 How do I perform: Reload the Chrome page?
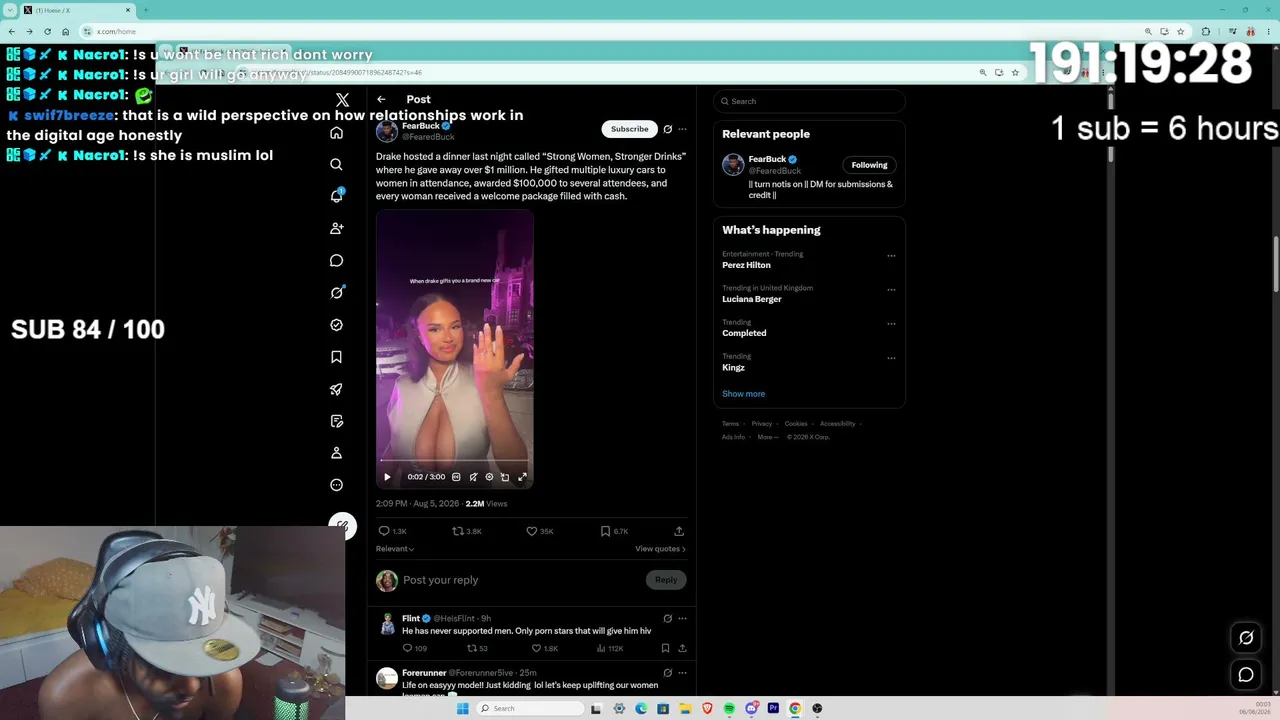click(47, 31)
